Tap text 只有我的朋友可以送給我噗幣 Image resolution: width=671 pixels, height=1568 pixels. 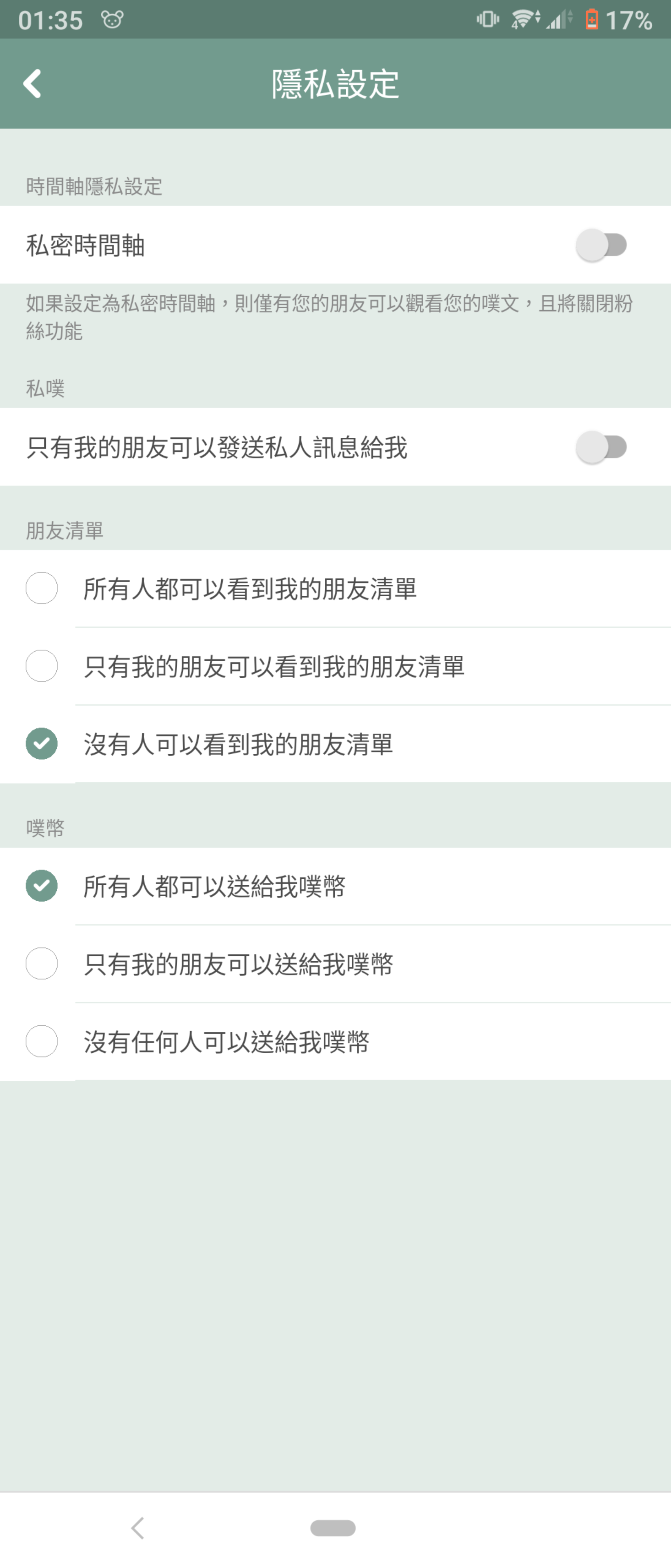pos(238,964)
